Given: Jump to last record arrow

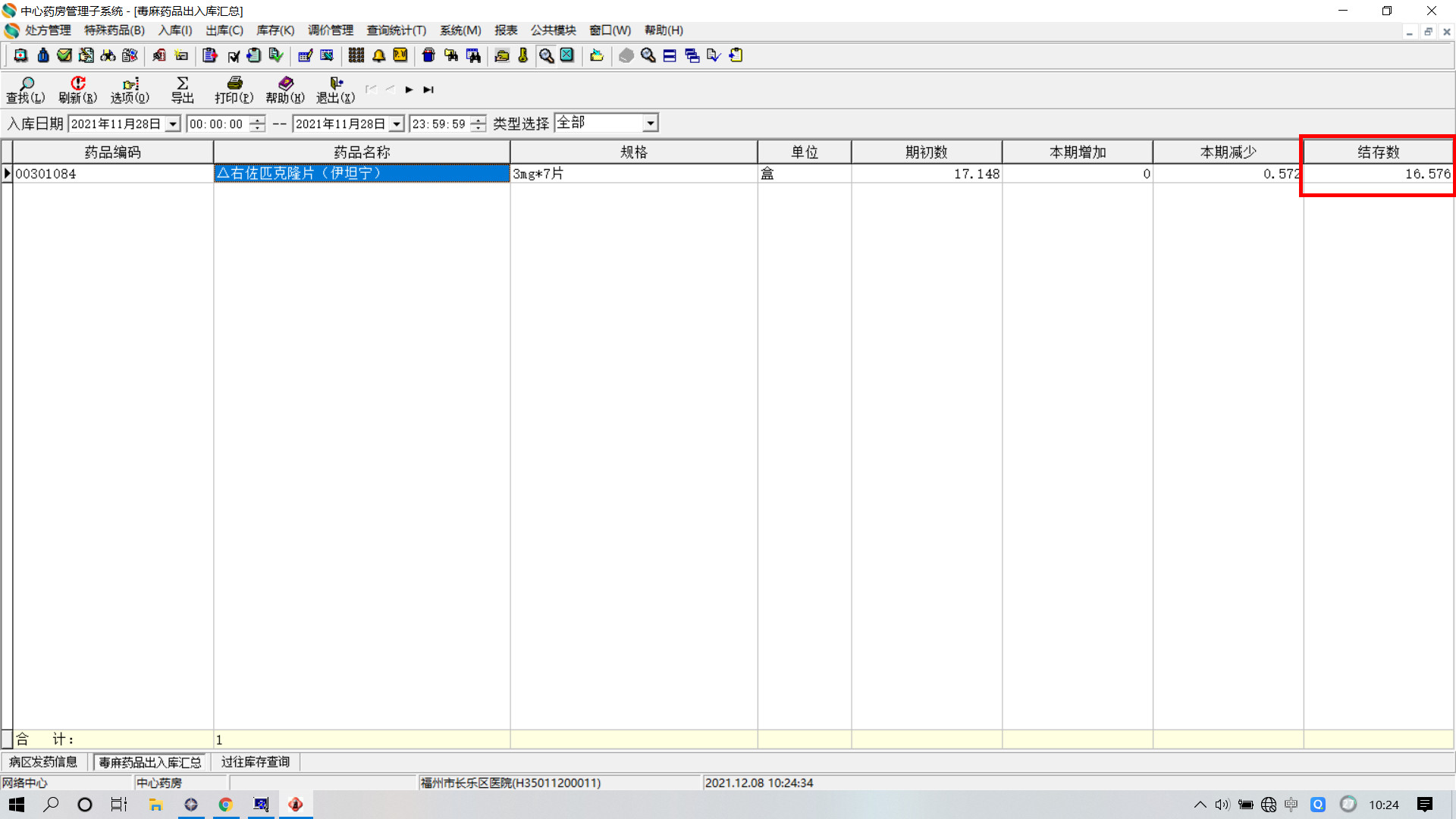Looking at the screenshot, I should (x=428, y=89).
